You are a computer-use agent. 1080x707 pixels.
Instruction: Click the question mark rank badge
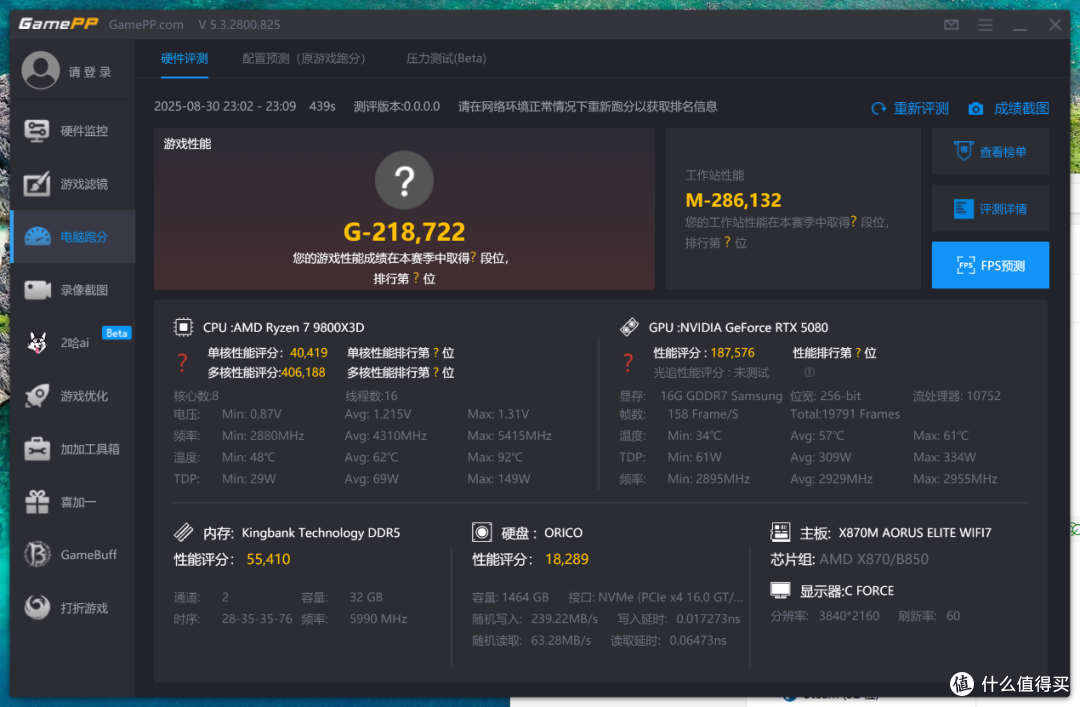(x=404, y=180)
